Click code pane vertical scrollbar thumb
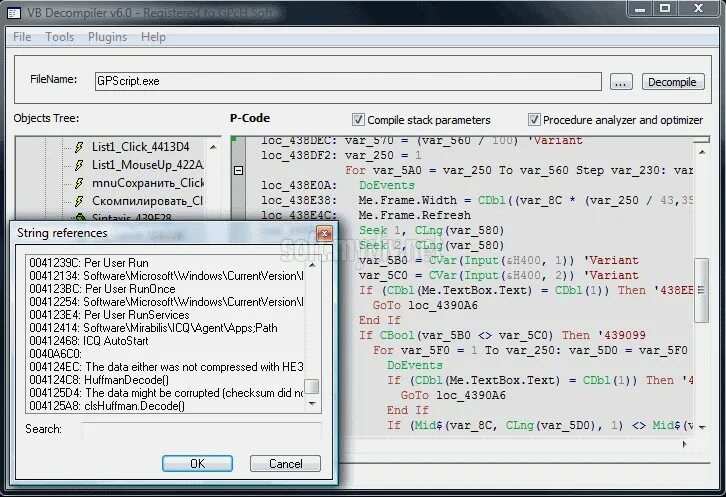Viewport: 726px width, 497px height. (702, 290)
